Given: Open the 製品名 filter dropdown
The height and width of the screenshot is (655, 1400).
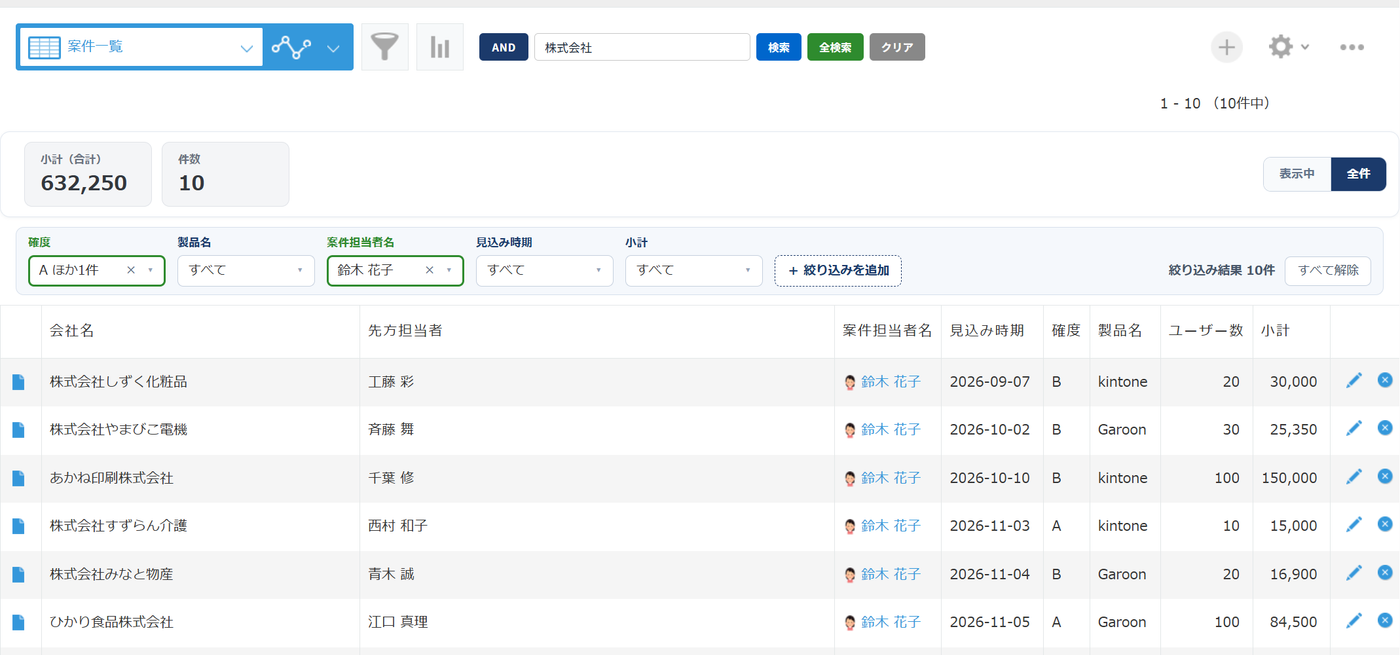Looking at the screenshot, I should [246, 270].
